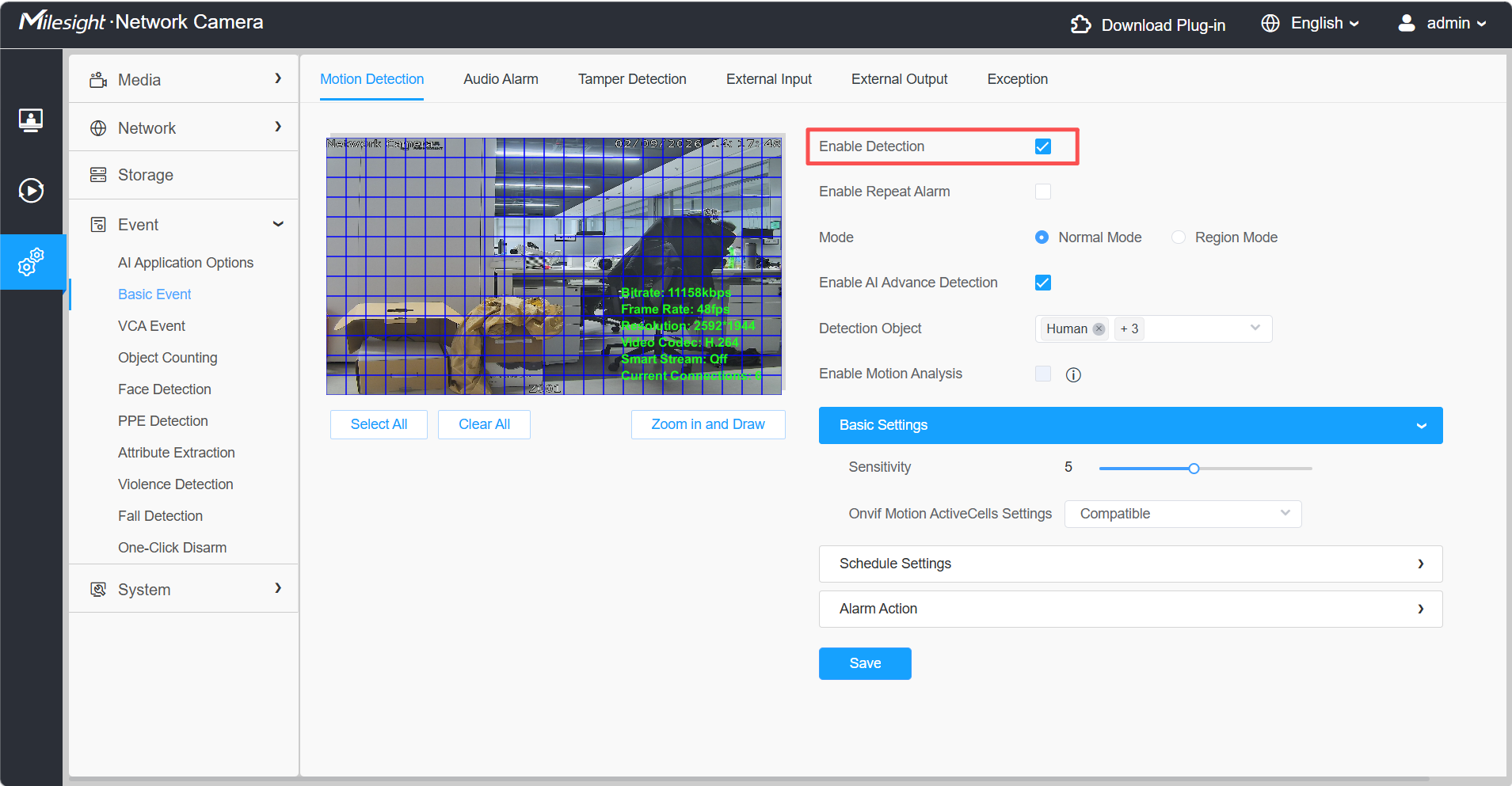Toggle the Enable Detection checkbox
The image size is (1512, 786).
[1043, 146]
